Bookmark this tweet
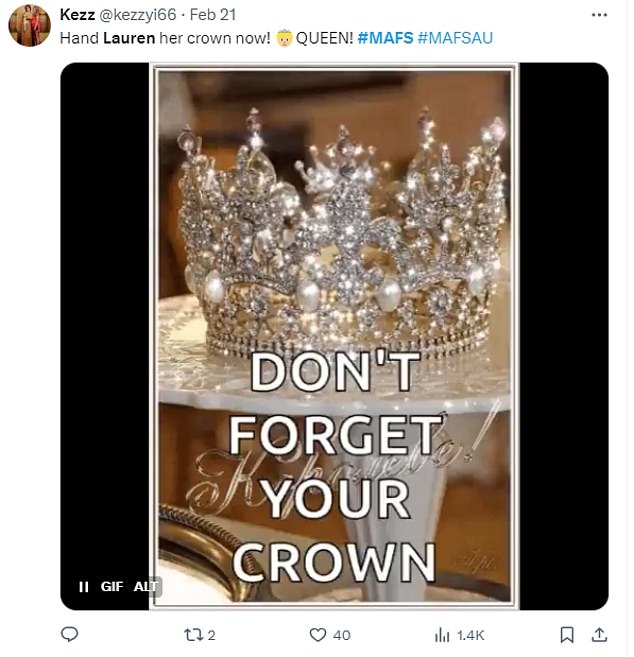 (567, 634)
